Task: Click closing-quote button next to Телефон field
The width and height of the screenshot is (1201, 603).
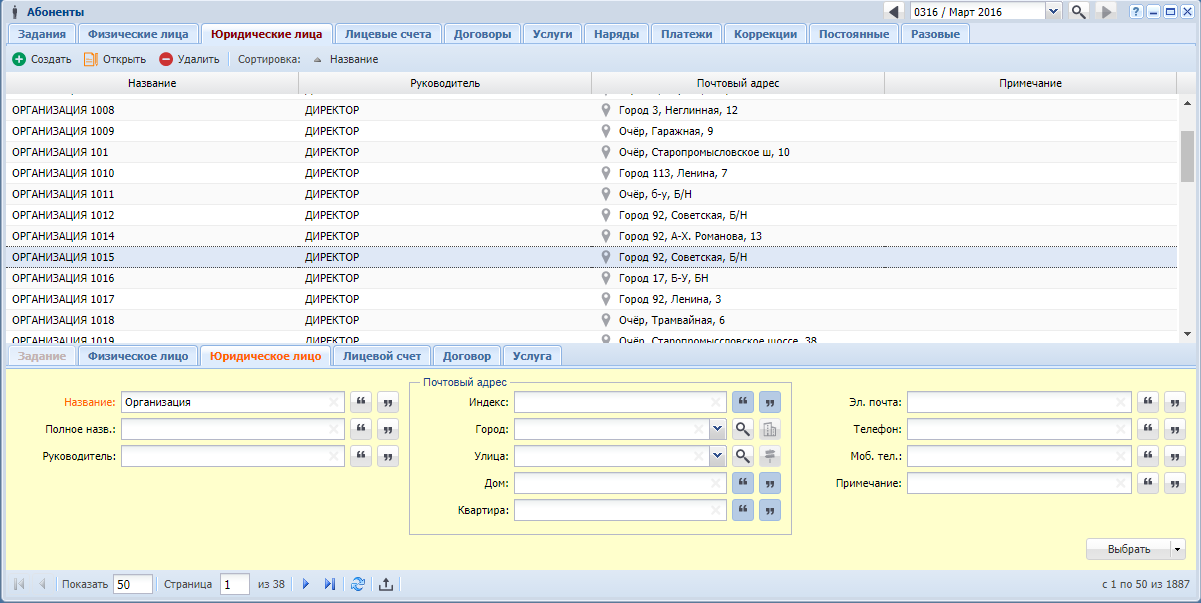Action: click(1175, 429)
